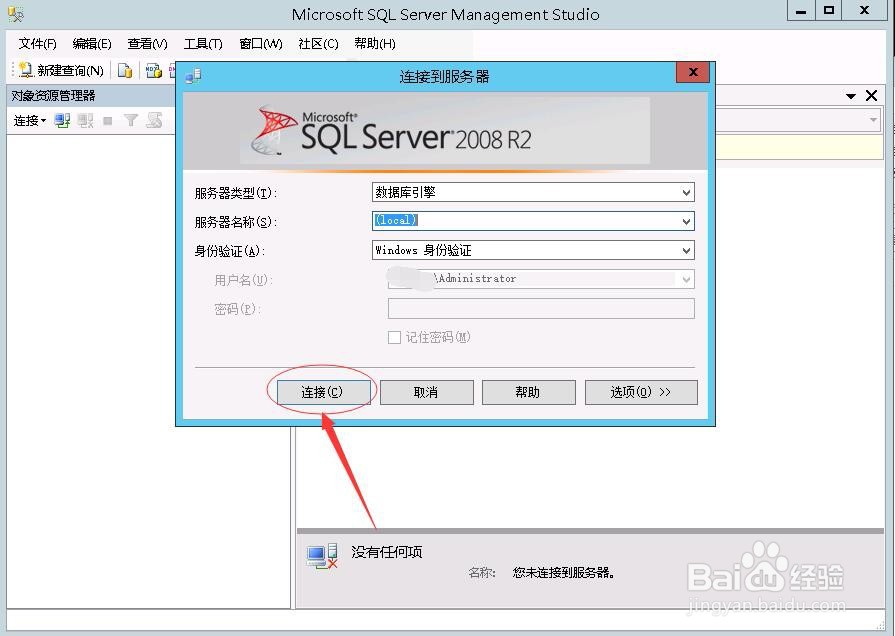This screenshot has width=895, height=636.
Task: Open the 帮助(H) menu
Action: (x=374, y=43)
